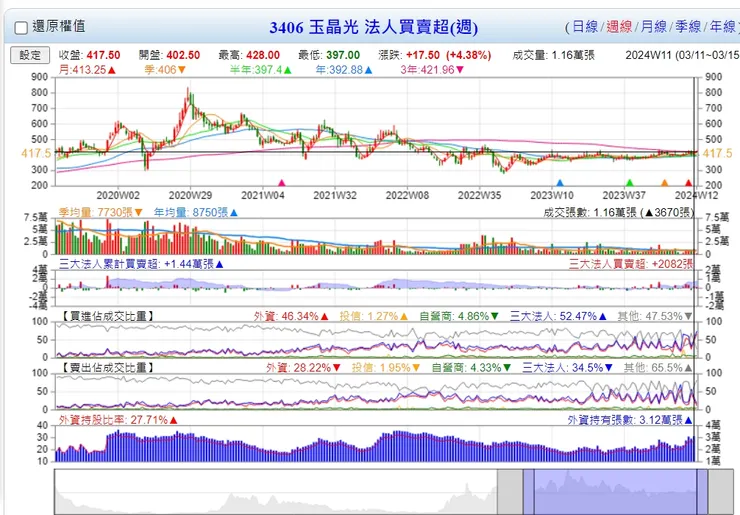Click the buy-side 外資: 46.34% label

point(290,316)
